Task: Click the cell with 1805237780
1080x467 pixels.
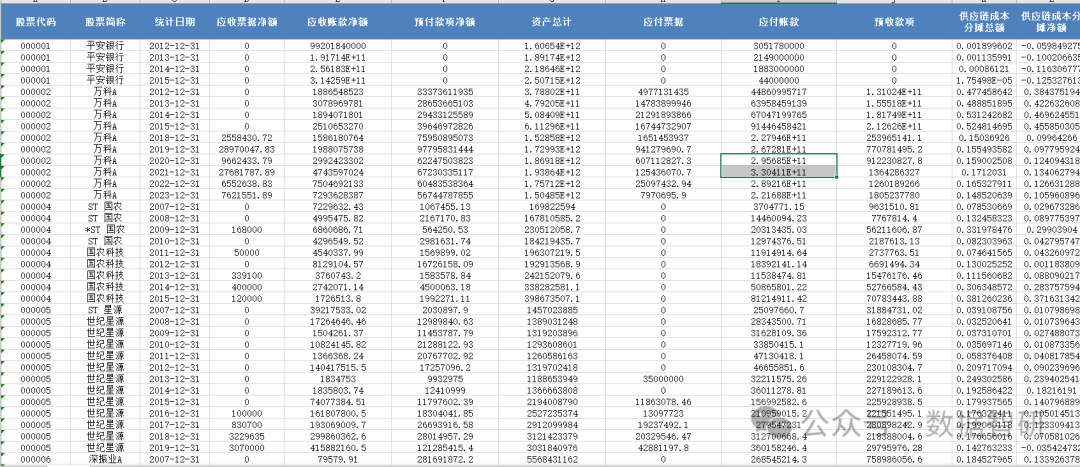Action: (894, 196)
